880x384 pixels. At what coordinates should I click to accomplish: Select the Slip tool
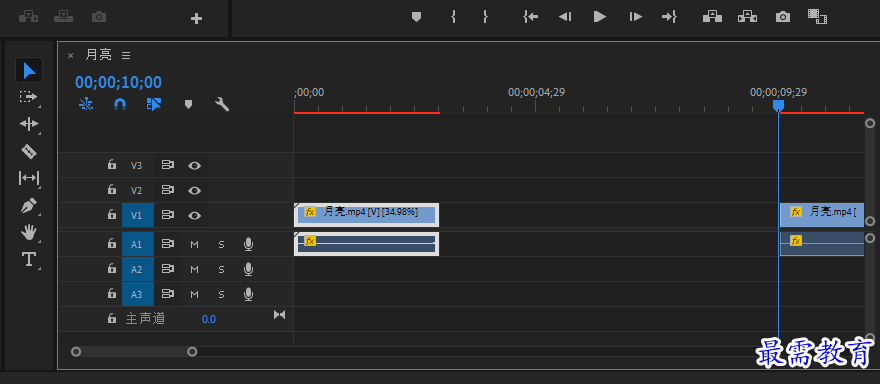click(x=29, y=178)
